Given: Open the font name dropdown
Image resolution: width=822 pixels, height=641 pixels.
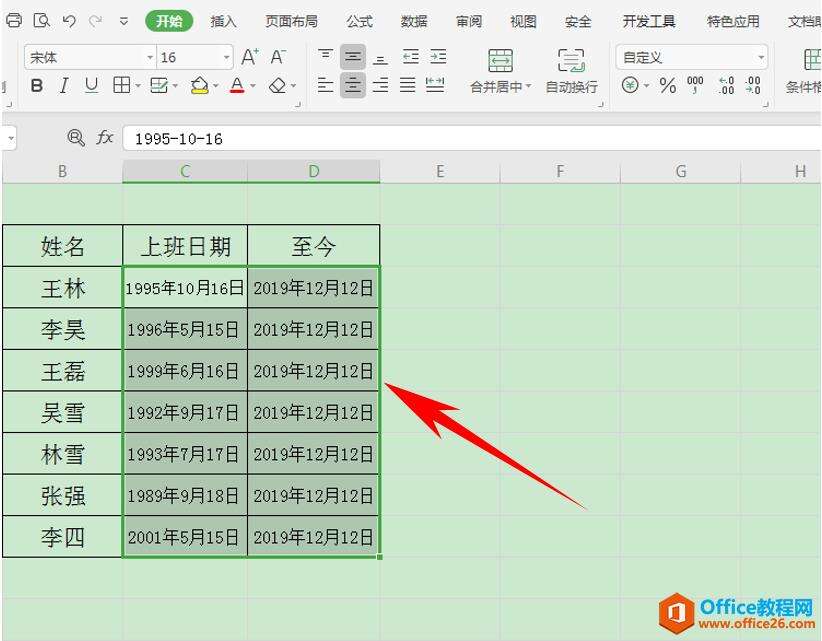Looking at the screenshot, I should tap(150, 56).
